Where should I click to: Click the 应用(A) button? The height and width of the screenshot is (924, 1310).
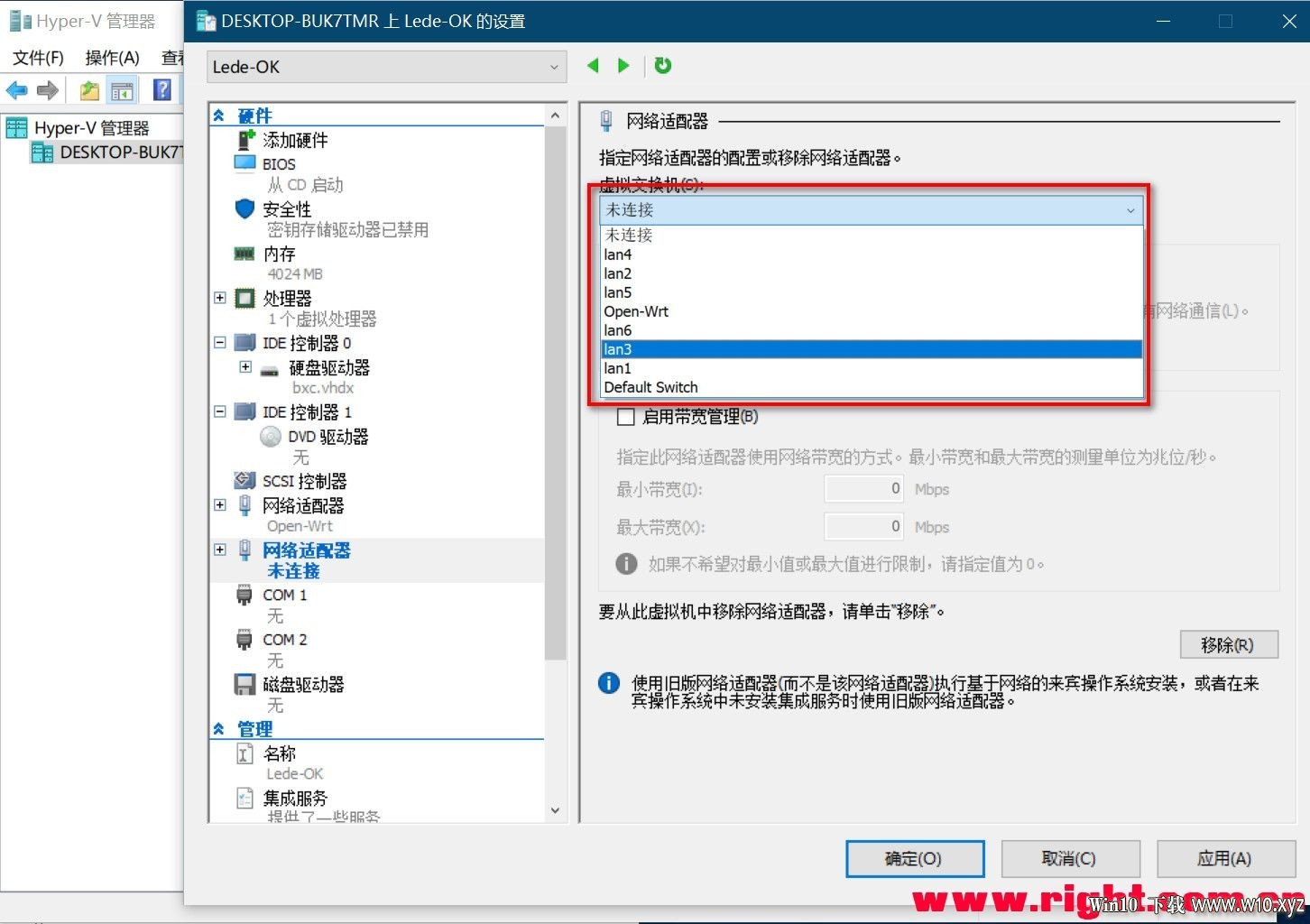(x=1225, y=859)
